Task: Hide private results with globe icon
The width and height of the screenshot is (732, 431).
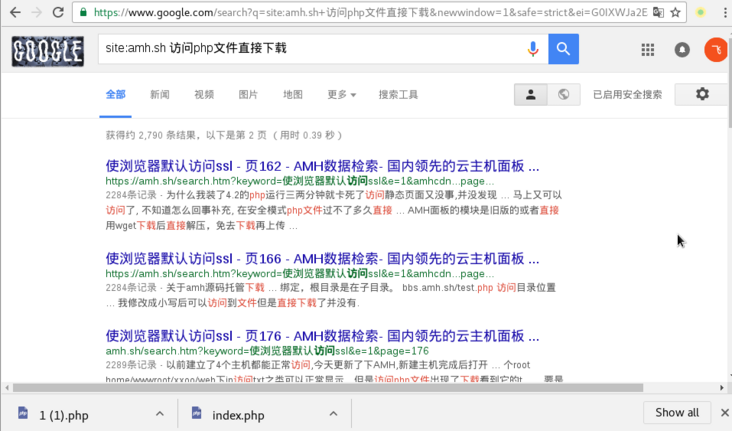Action: click(x=563, y=94)
